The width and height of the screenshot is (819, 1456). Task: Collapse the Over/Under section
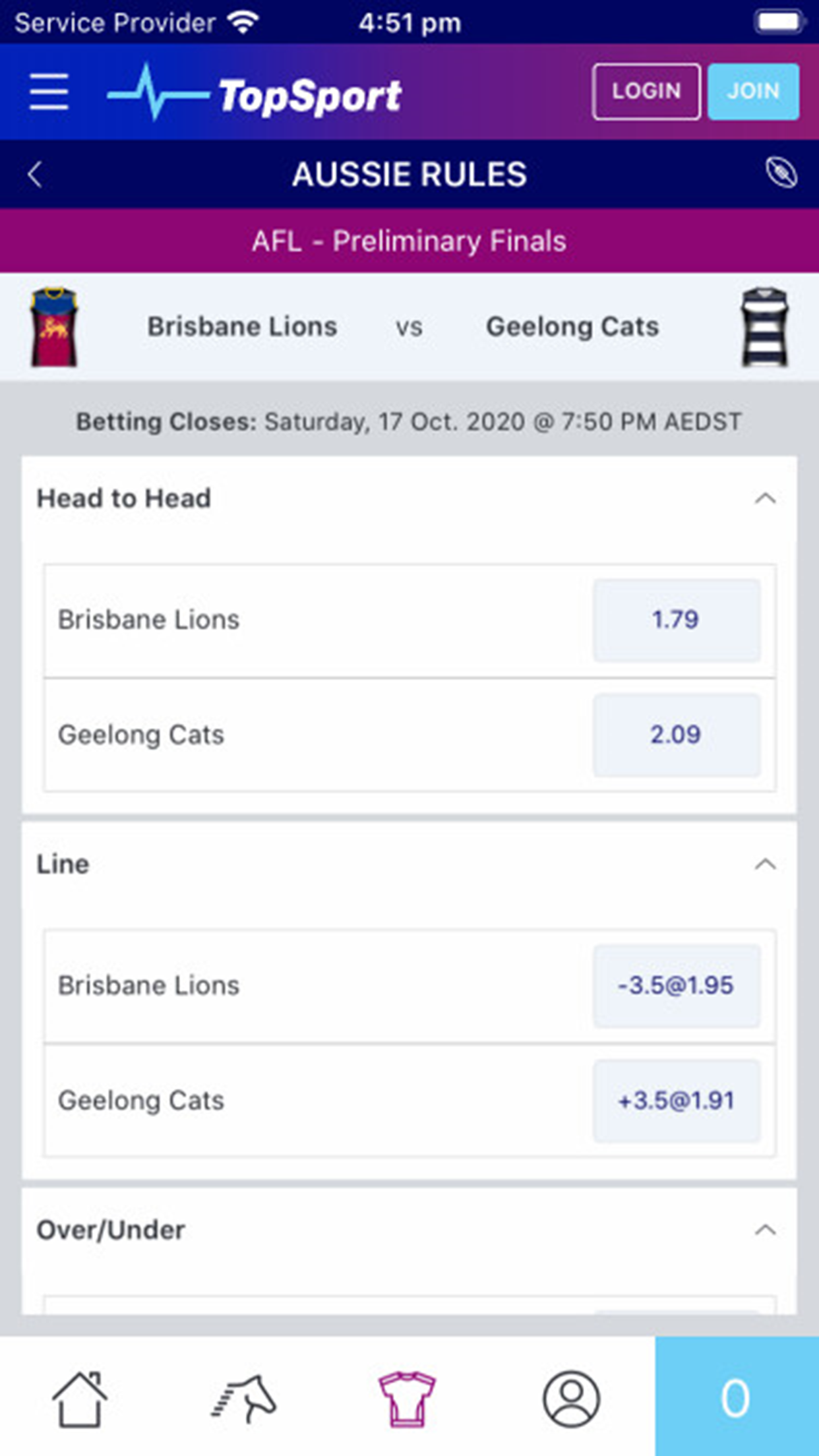tap(765, 1230)
